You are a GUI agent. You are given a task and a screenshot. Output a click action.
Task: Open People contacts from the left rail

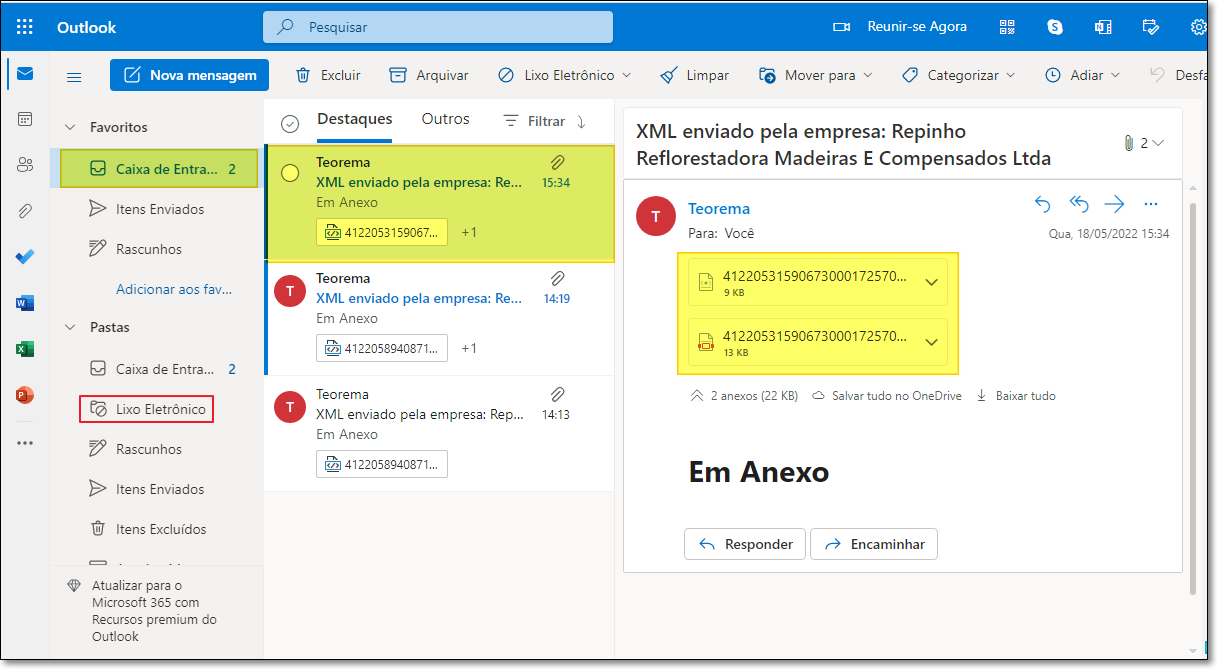point(25,165)
